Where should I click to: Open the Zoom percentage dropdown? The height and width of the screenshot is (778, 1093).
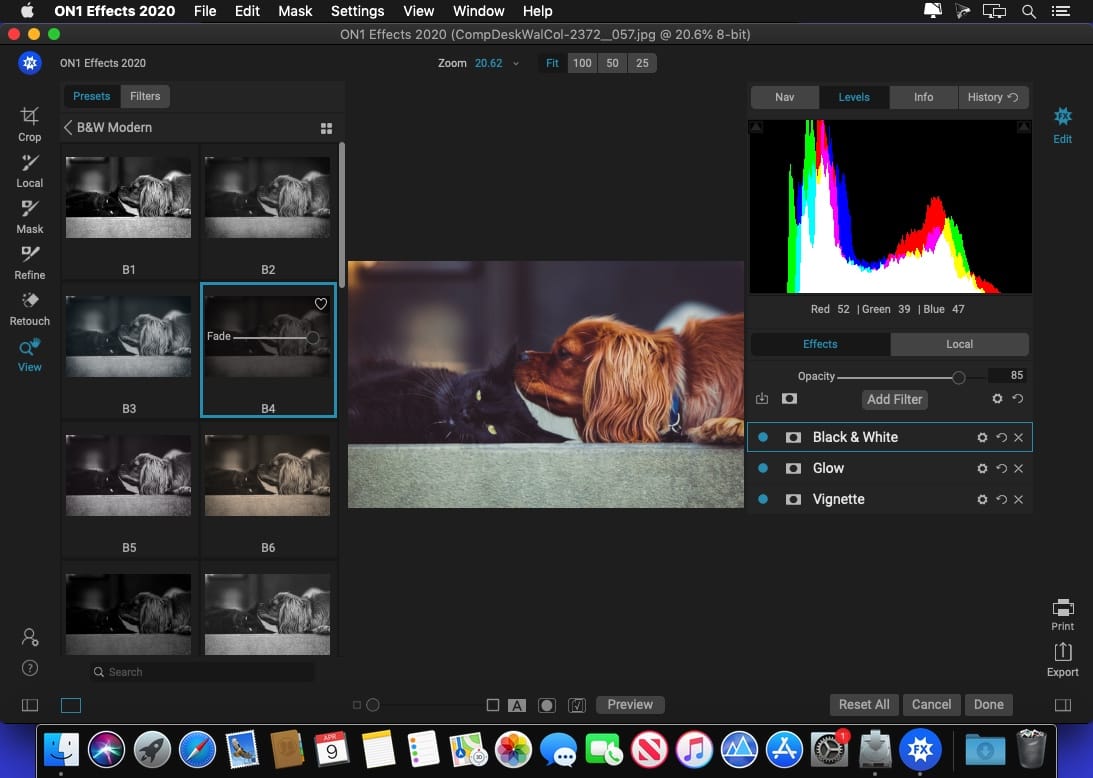click(x=516, y=63)
